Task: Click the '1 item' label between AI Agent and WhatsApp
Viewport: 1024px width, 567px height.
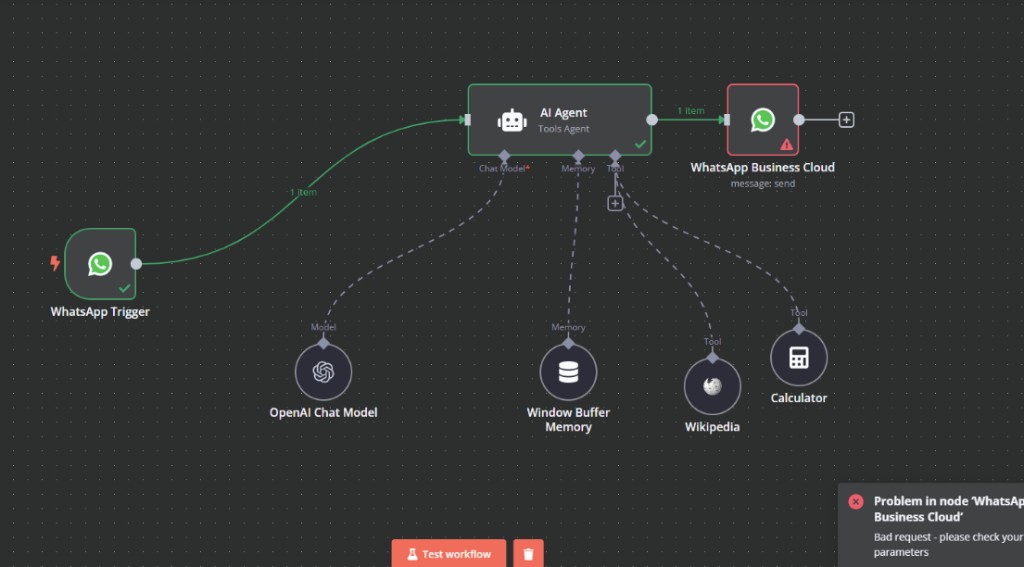Action: click(690, 111)
